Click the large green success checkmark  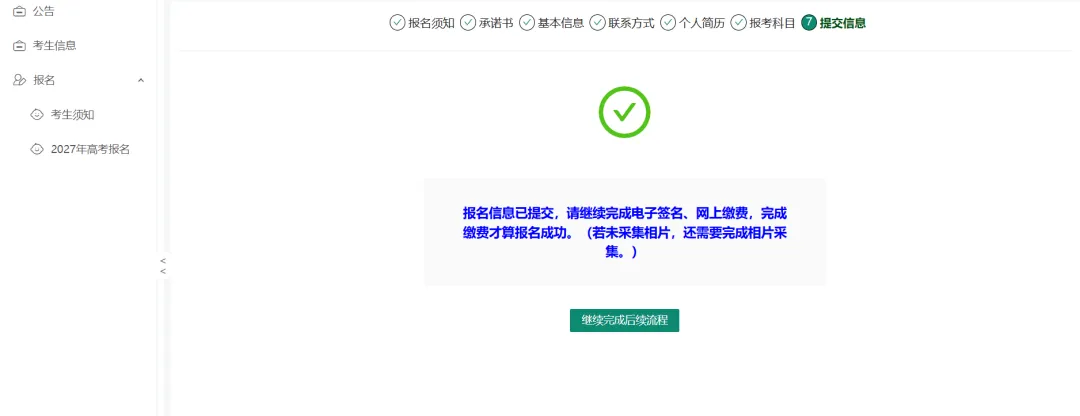click(x=624, y=112)
